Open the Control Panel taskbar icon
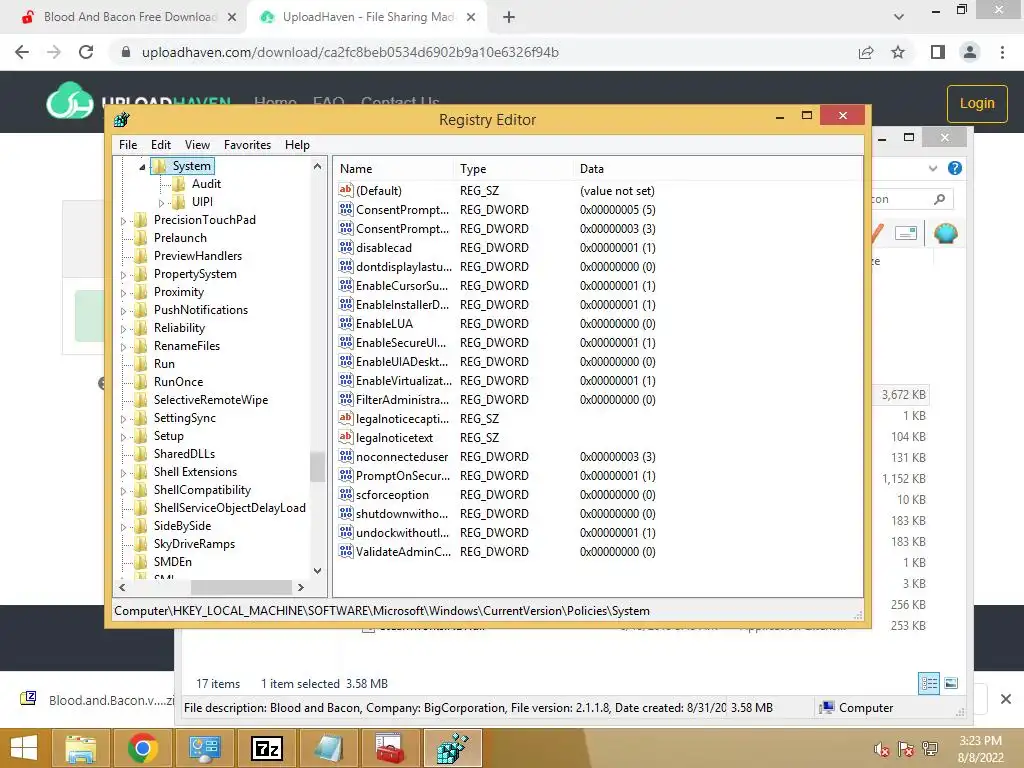Screen dimensions: 1024x768 pos(204,748)
